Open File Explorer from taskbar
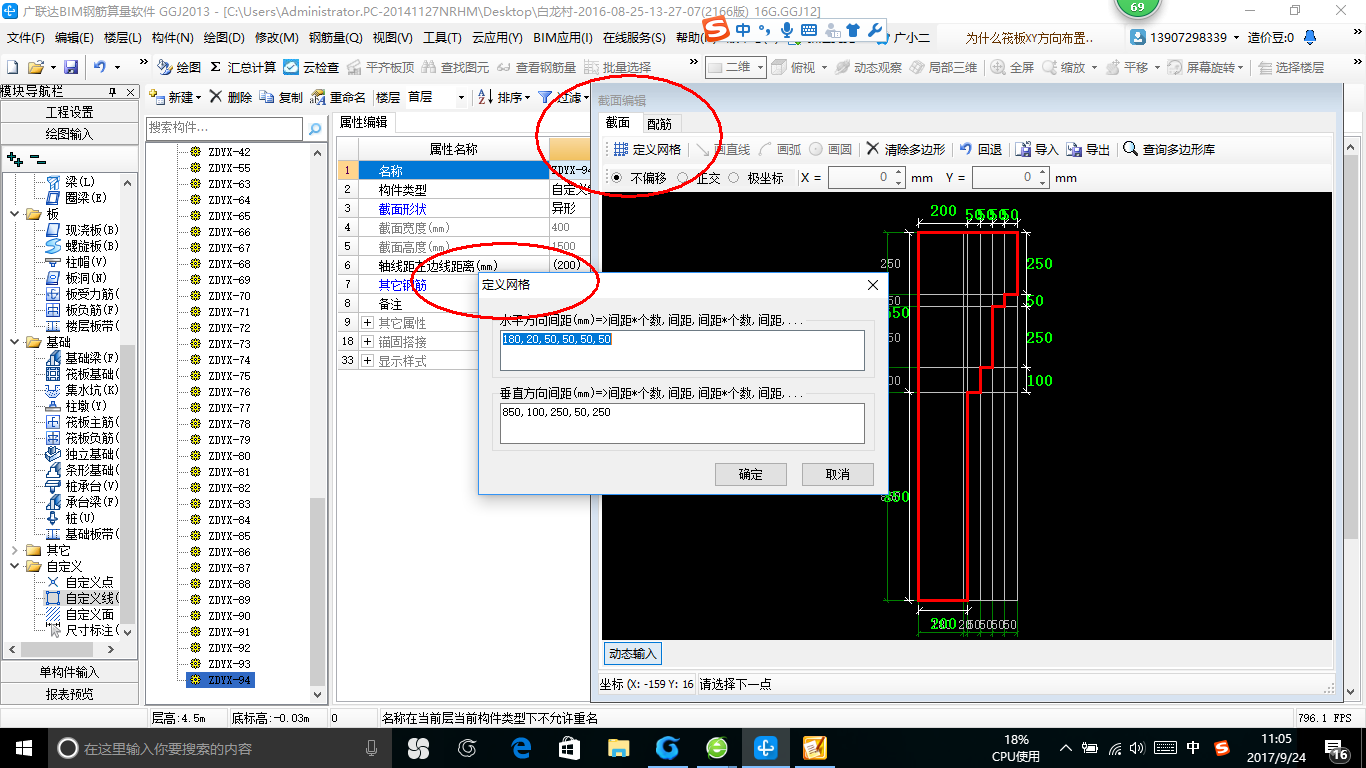 pos(619,747)
